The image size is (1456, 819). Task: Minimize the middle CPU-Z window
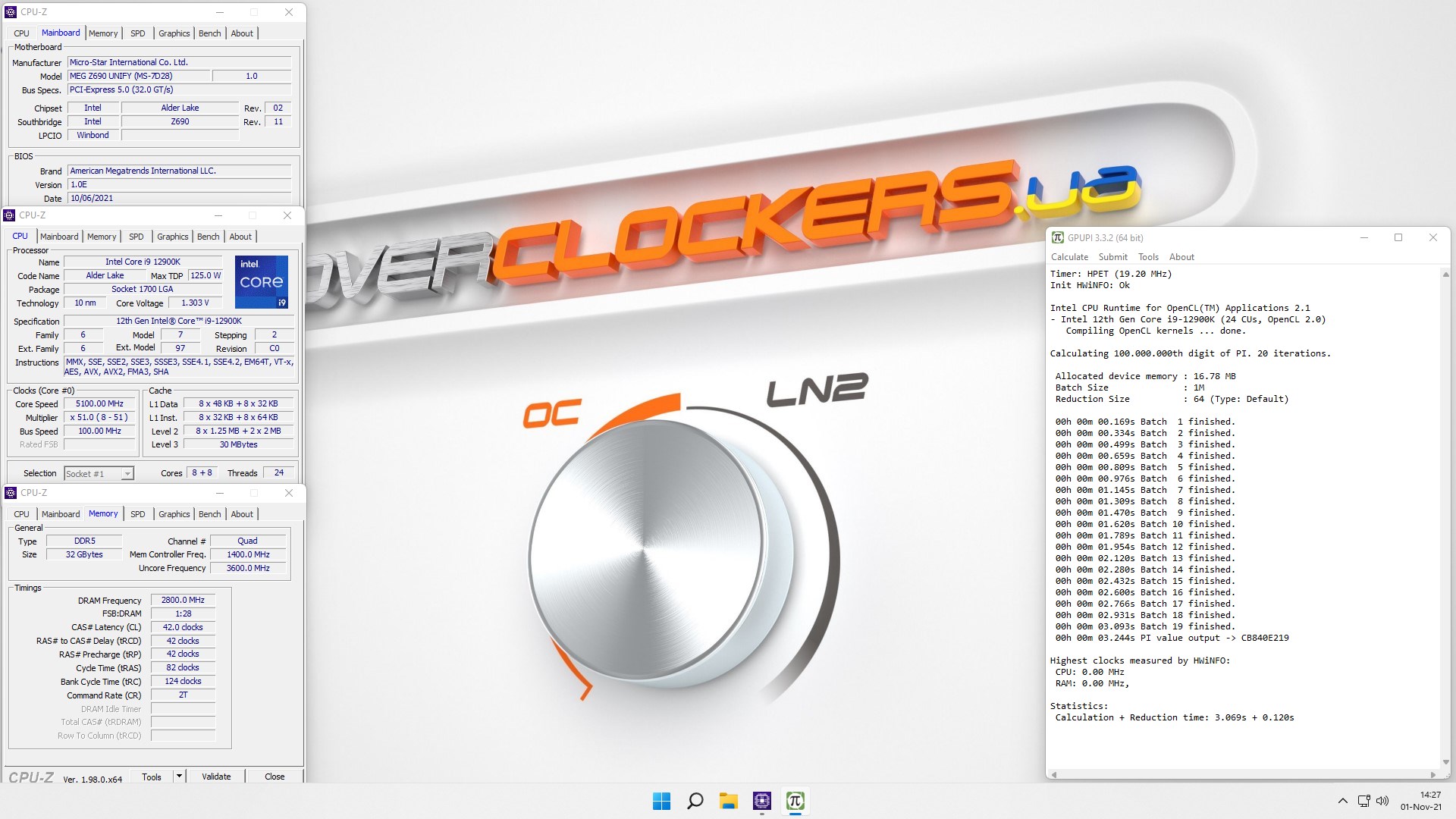tap(218, 215)
